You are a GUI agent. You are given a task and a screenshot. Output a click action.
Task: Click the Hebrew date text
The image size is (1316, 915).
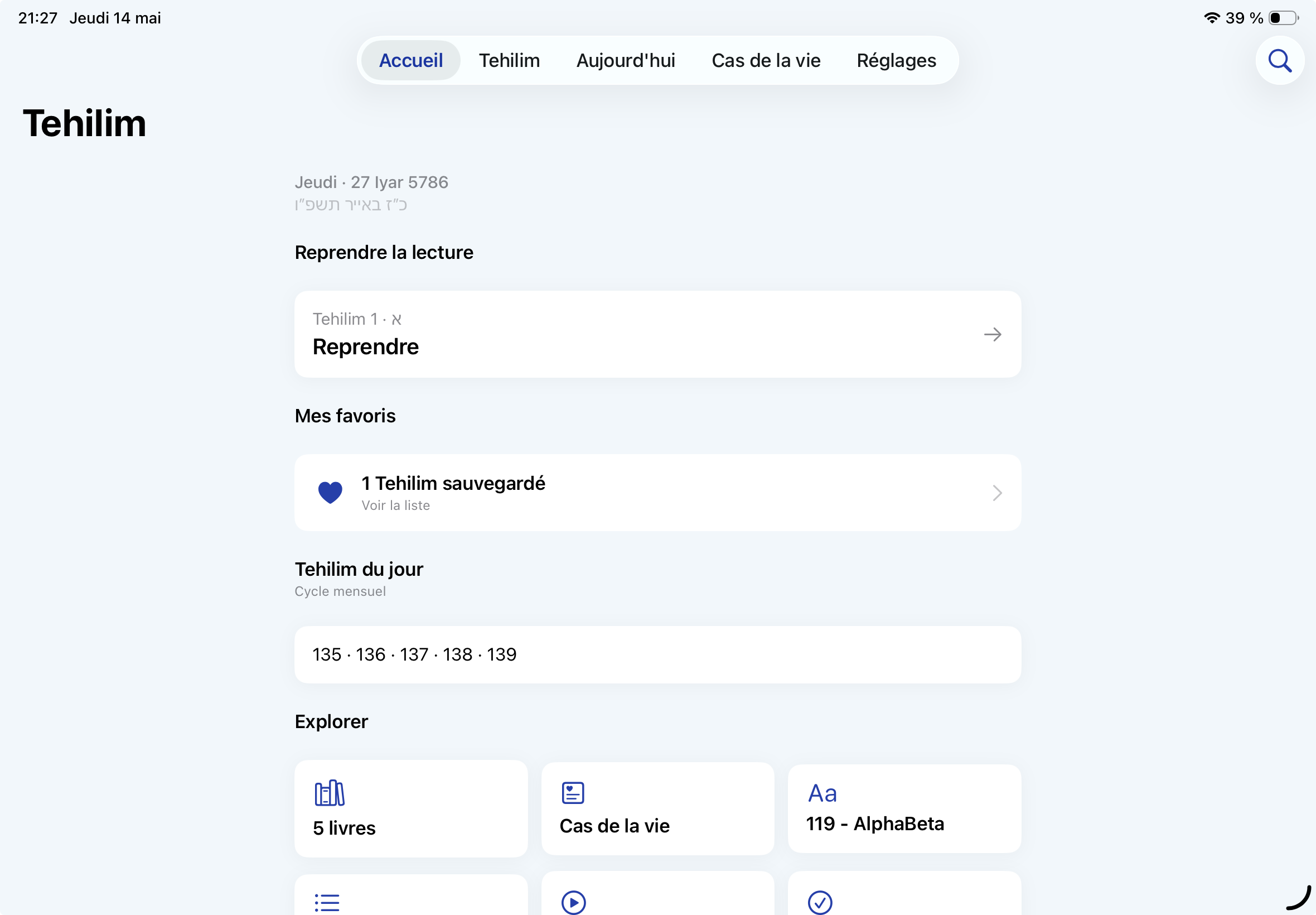351,205
